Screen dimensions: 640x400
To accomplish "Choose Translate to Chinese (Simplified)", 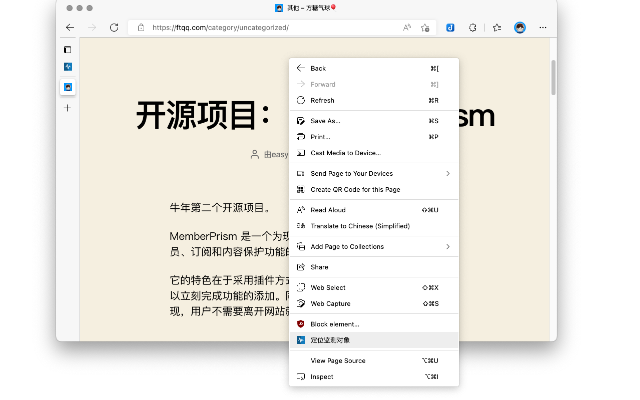I will (x=360, y=225).
